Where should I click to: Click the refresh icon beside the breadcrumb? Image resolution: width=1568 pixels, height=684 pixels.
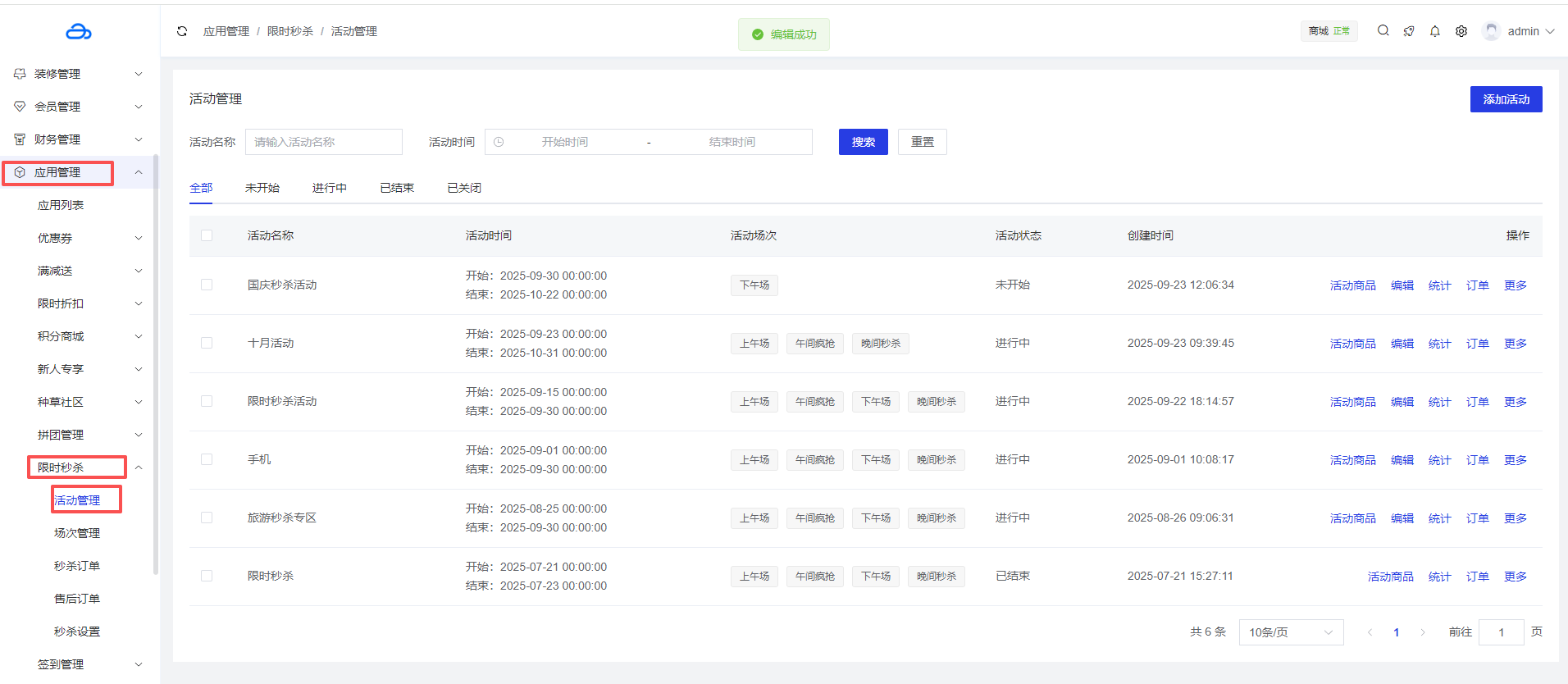click(x=182, y=31)
